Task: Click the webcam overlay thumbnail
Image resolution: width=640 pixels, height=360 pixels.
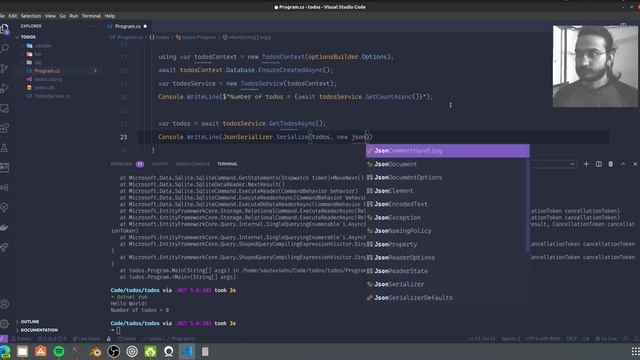Action: [x=595, y=66]
